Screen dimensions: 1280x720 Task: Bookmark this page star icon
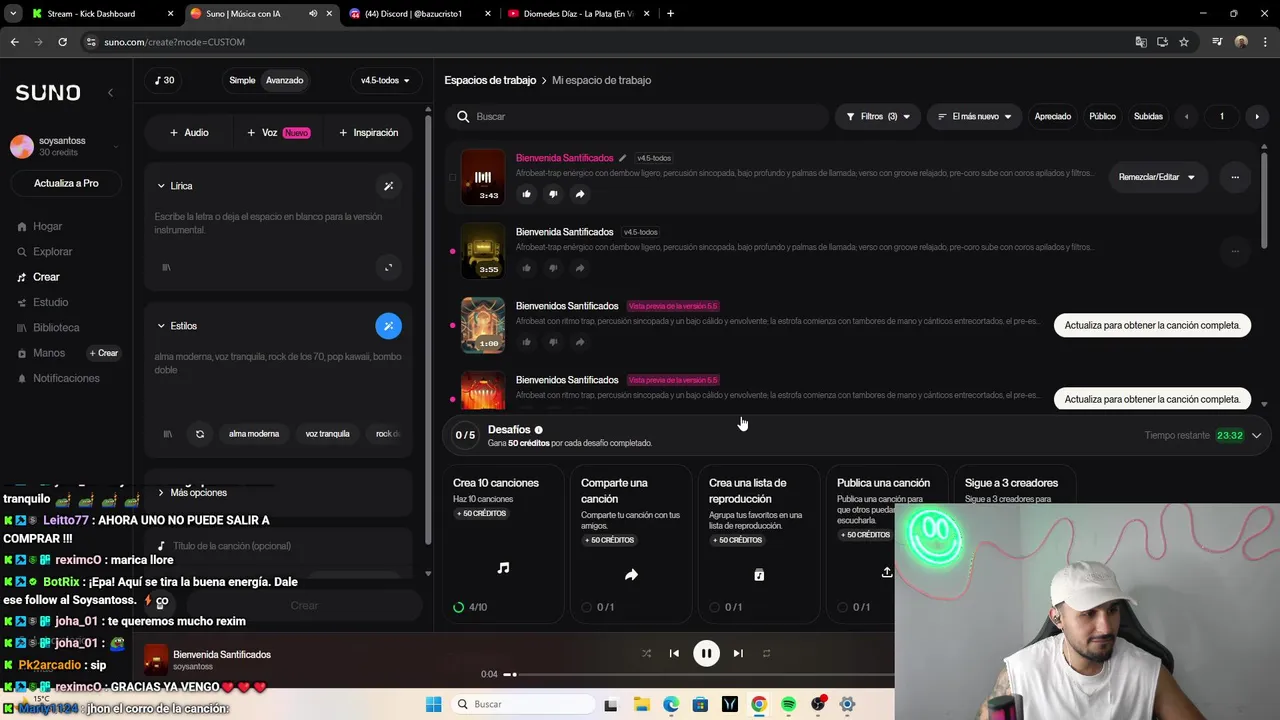(1184, 42)
